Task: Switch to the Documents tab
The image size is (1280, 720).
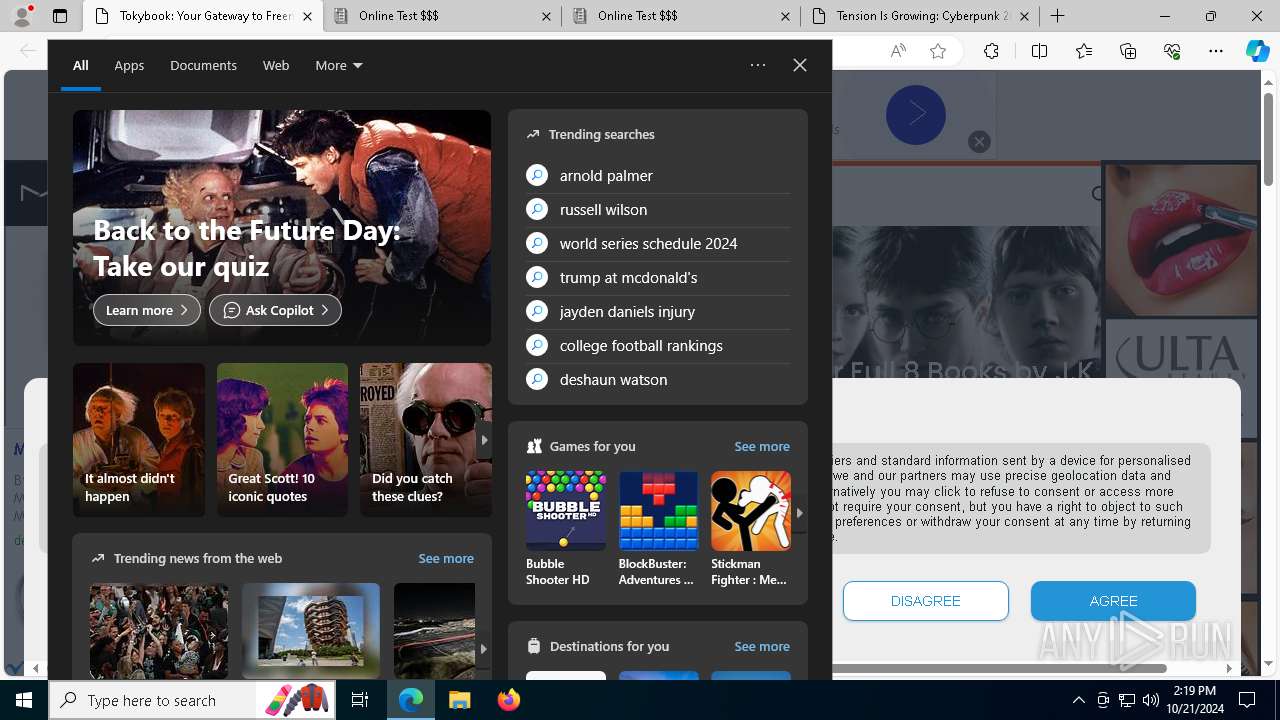Action: tap(203, 65)
